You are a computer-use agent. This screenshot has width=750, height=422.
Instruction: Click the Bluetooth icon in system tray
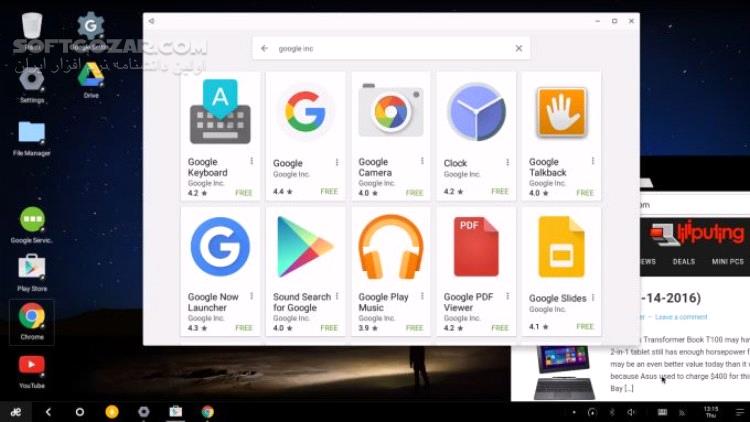coord(612,412)
